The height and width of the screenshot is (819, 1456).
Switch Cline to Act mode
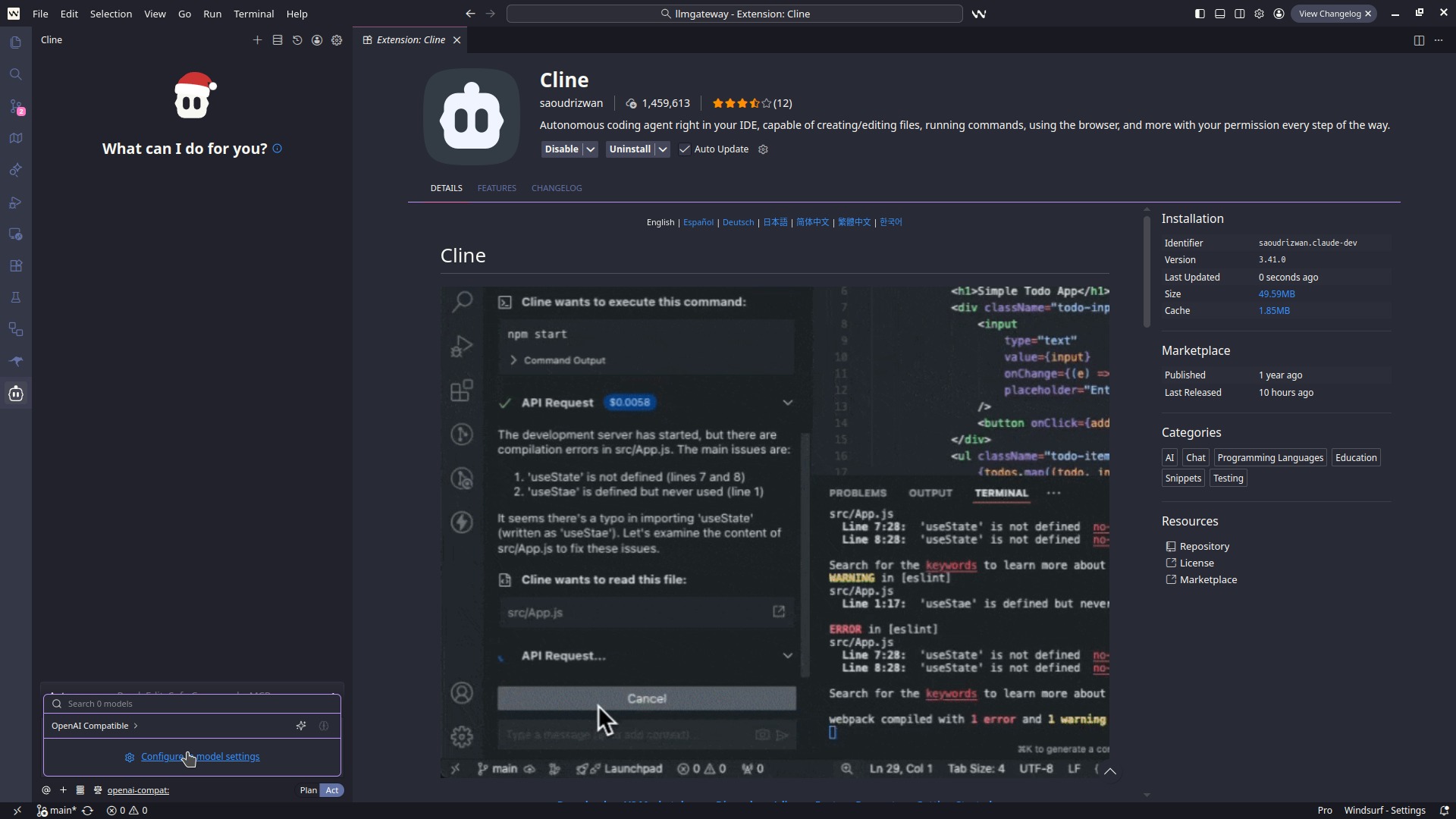332,790
